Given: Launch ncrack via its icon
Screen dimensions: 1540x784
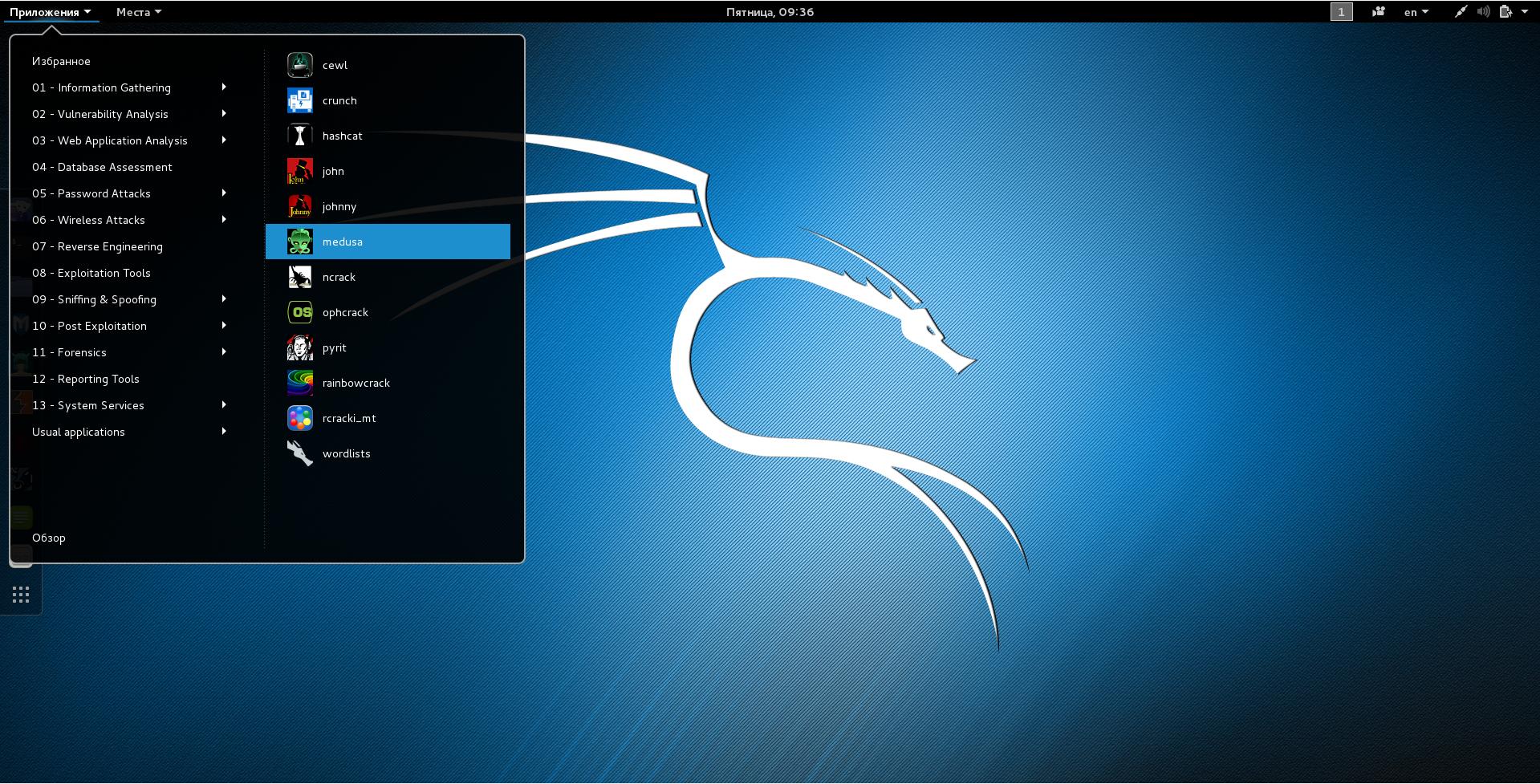Looking at the screenshot, I should pyautogui.click(x=300, y=277).
